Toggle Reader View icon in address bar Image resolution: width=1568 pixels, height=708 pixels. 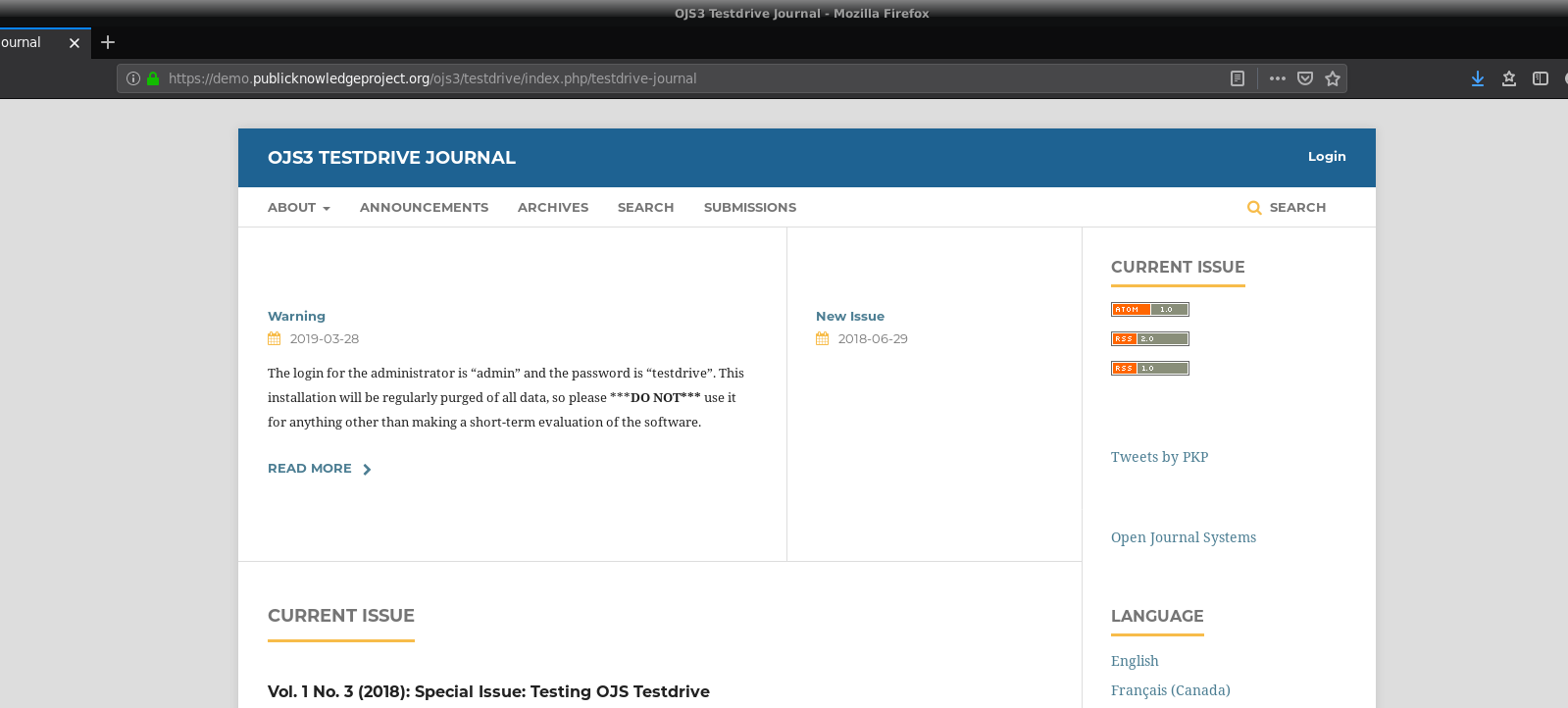(x=1238, y=78)
